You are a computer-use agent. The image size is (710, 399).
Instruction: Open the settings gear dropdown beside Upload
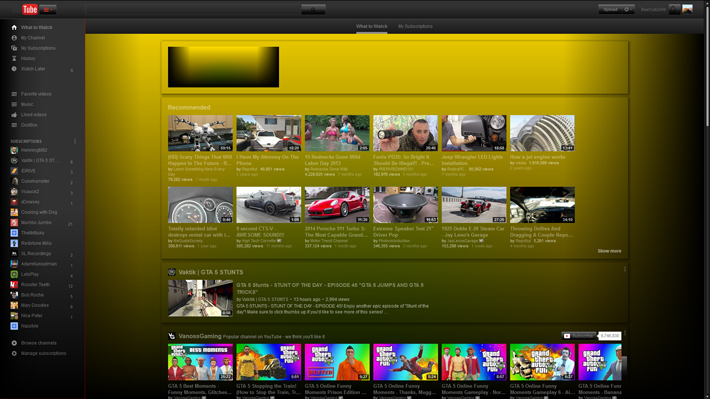[628, 10]
